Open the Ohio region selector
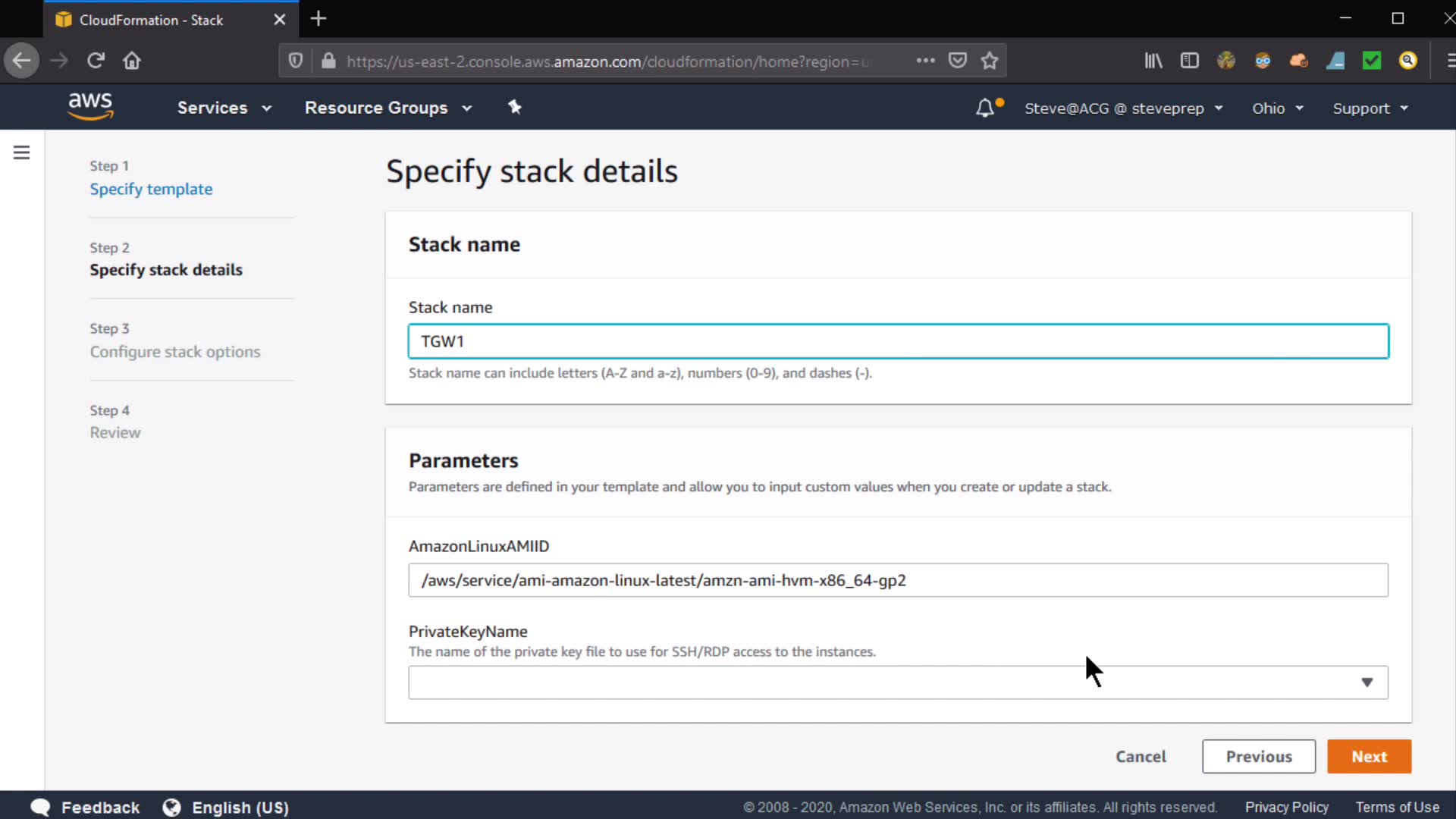1456x819 pixels. pyautogui.click(x=1277, y=108)
